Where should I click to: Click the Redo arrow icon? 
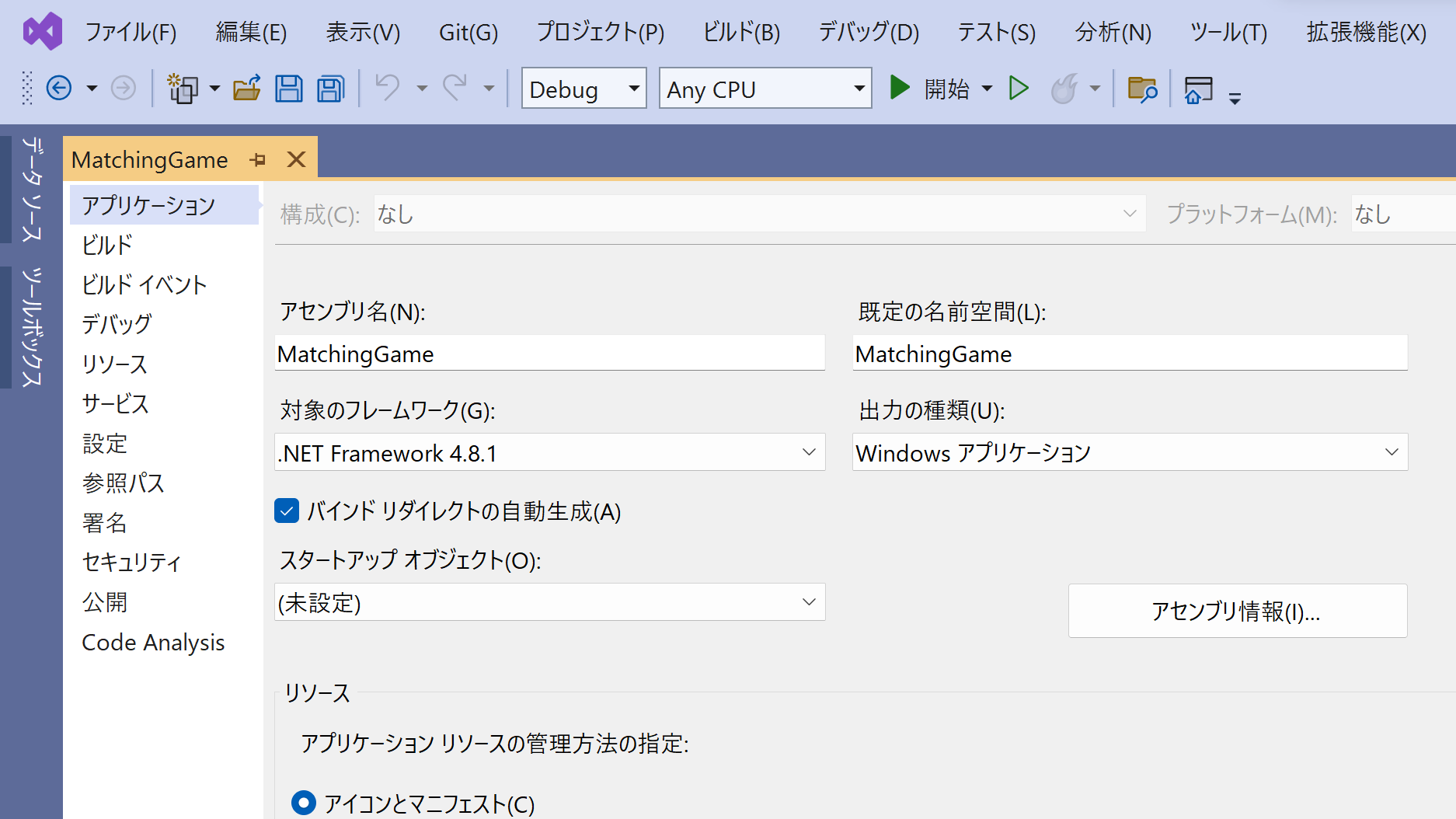pyautogui.click(x=455, y=88)
